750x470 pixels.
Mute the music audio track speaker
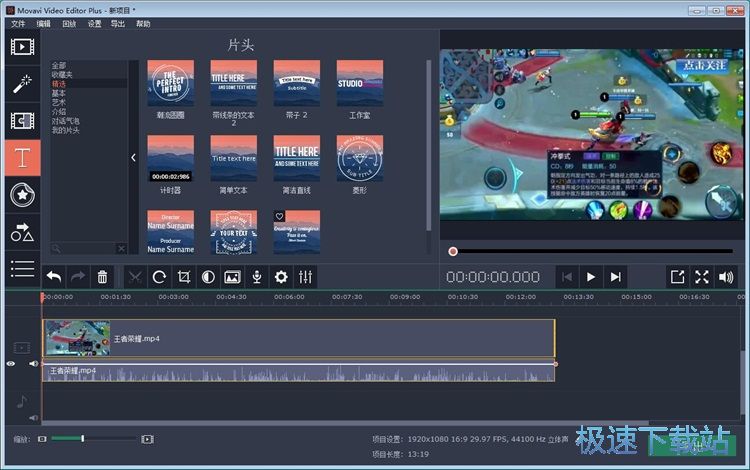33,418
